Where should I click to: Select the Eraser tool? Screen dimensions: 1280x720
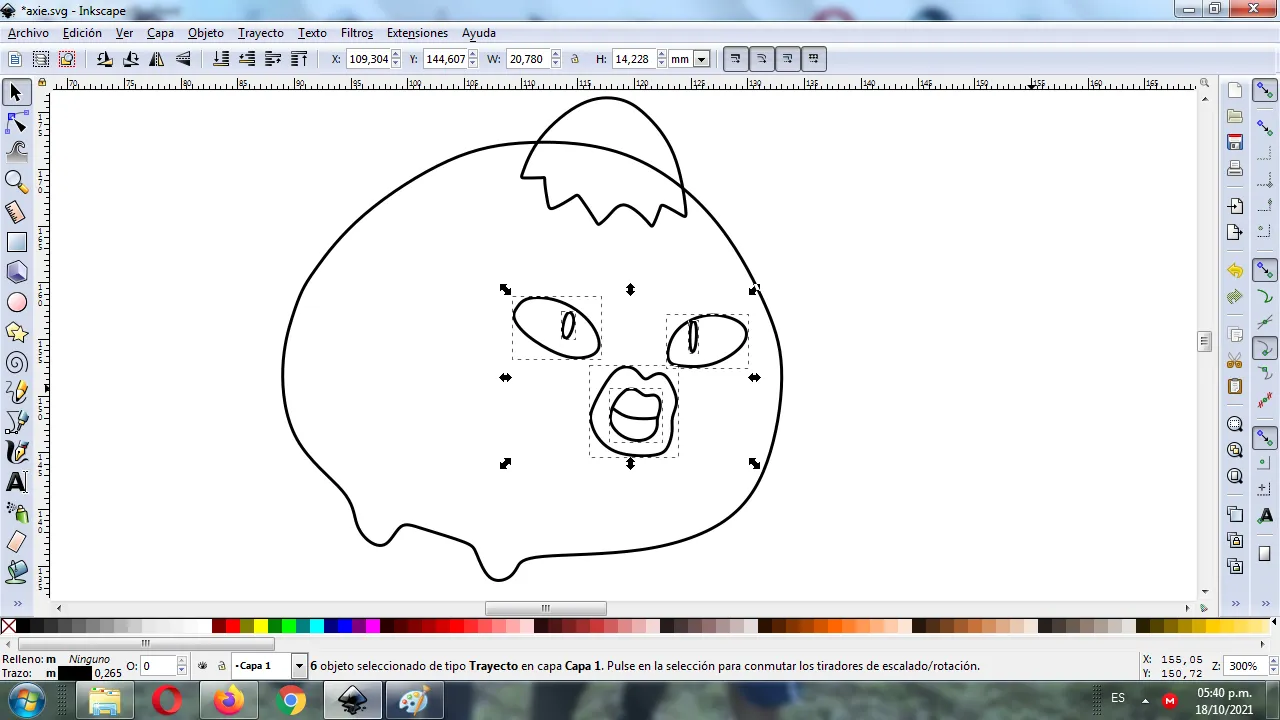tap(16, 542)
